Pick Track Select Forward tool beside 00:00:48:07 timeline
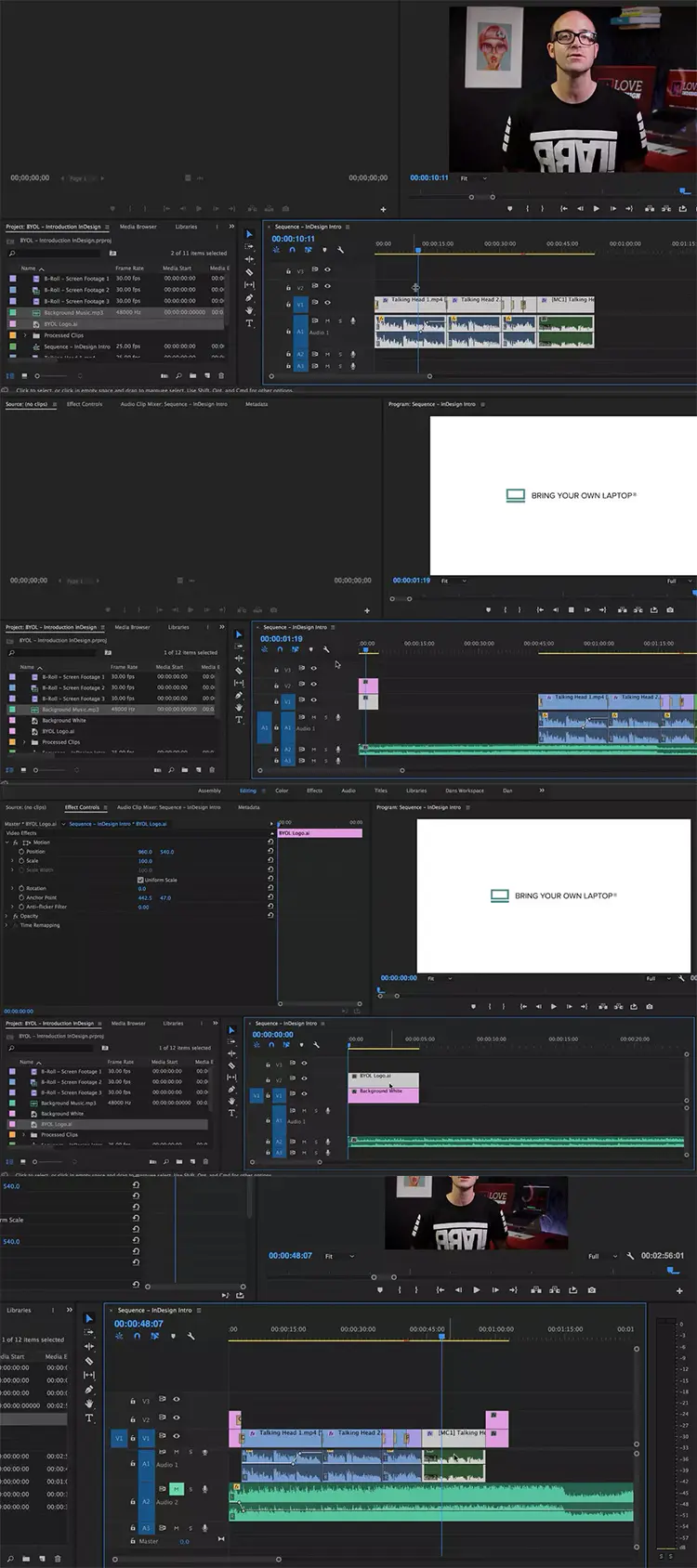Screen dimensions: 697x1568 pos(89,1332)
